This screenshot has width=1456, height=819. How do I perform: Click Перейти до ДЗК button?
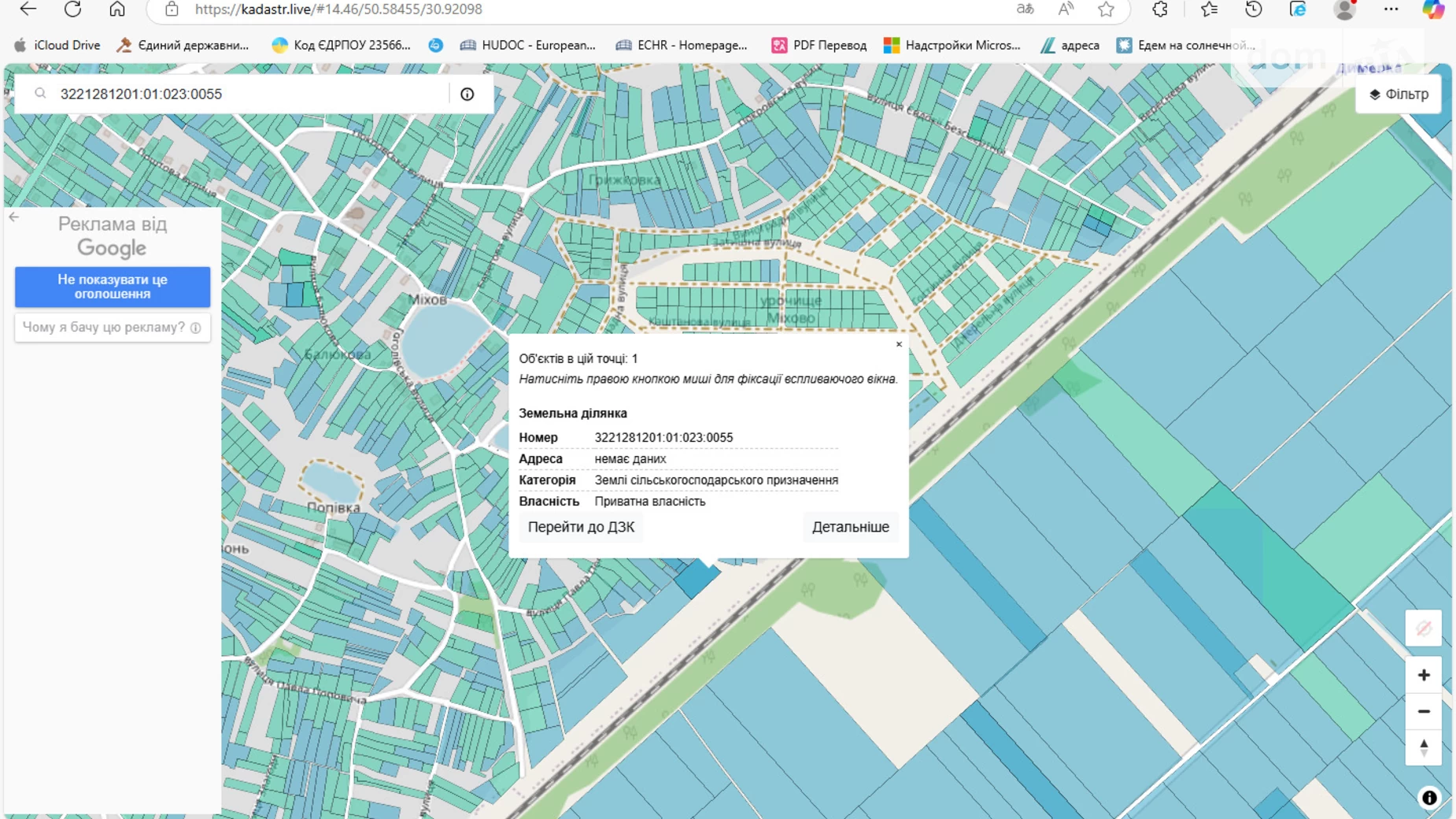pyautogui.click(x=581, y=527)
